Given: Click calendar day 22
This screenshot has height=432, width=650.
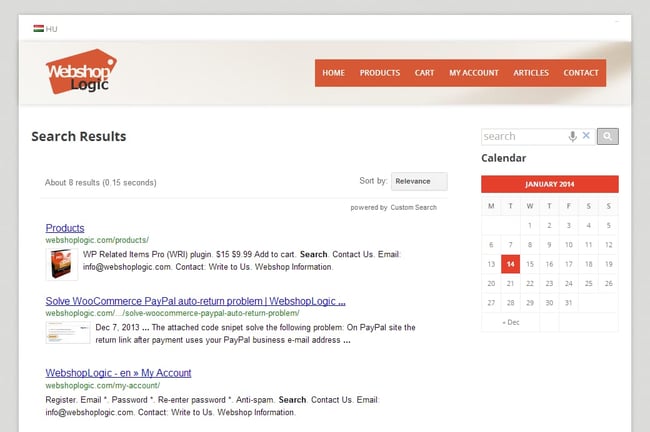Looking at the screenshot, I should tap(530, 284).
